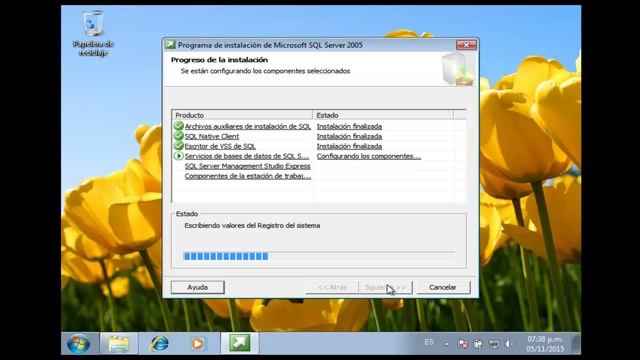Select the SQL Server setup taskbar button
Image resolution: width=640 pixels, height=360 pixels.
240,343
